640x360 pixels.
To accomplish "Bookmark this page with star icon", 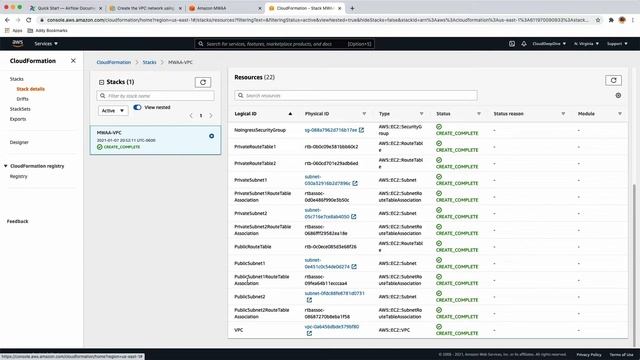I will coord(598,20).
